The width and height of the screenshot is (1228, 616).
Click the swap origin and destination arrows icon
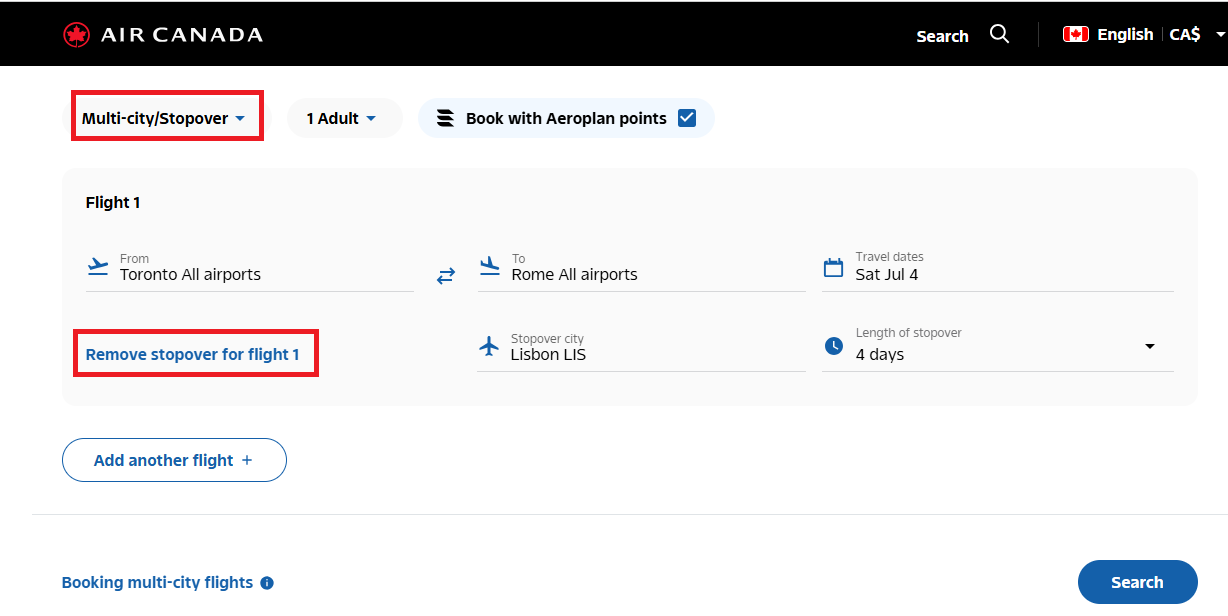[446, 276]
